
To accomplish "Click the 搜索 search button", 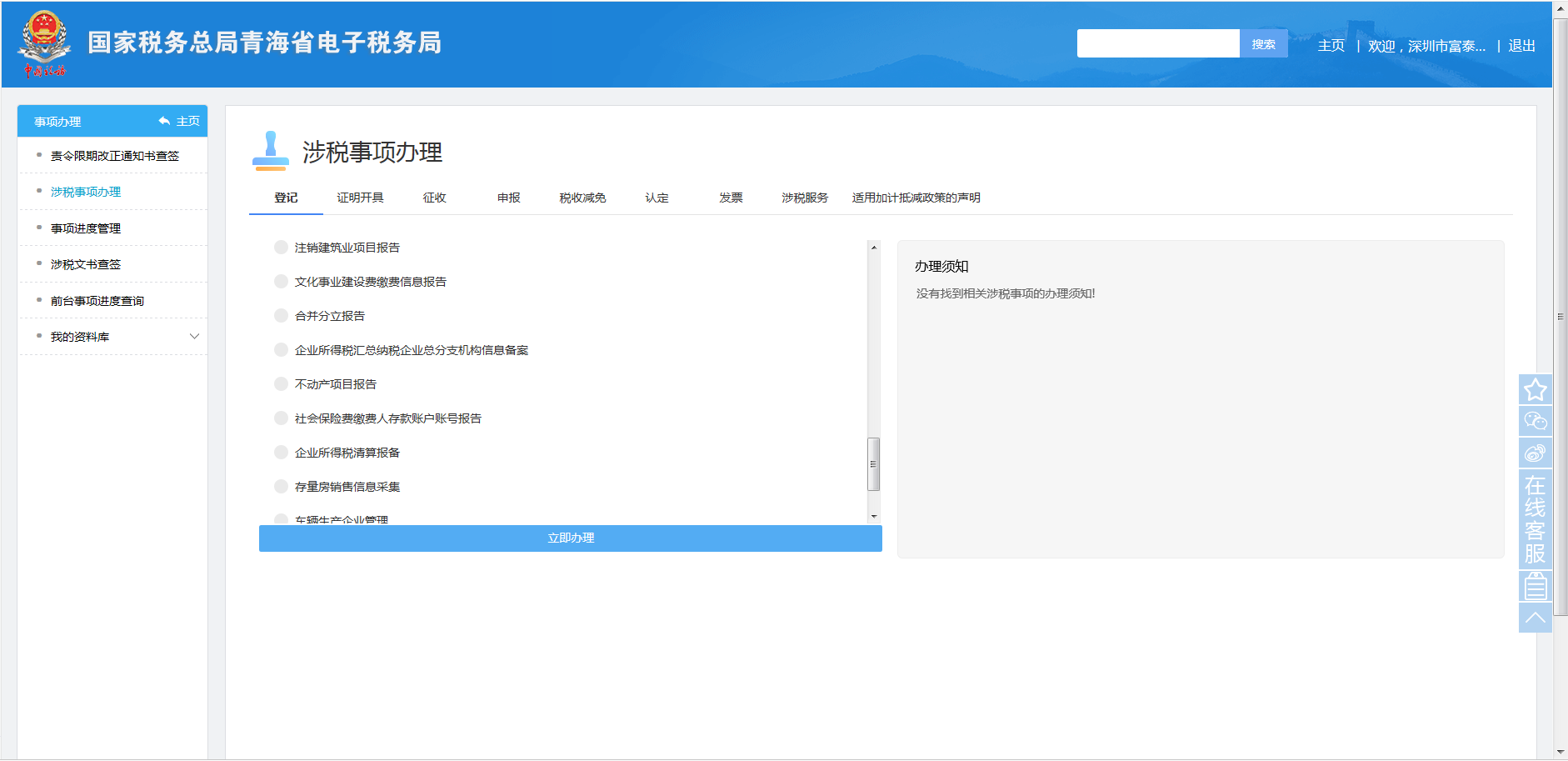I will (x=1263, y=44).
